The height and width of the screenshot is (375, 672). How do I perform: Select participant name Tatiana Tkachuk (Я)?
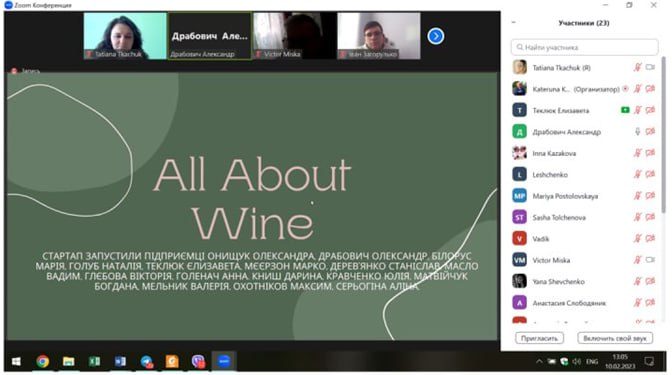point(561,68)
